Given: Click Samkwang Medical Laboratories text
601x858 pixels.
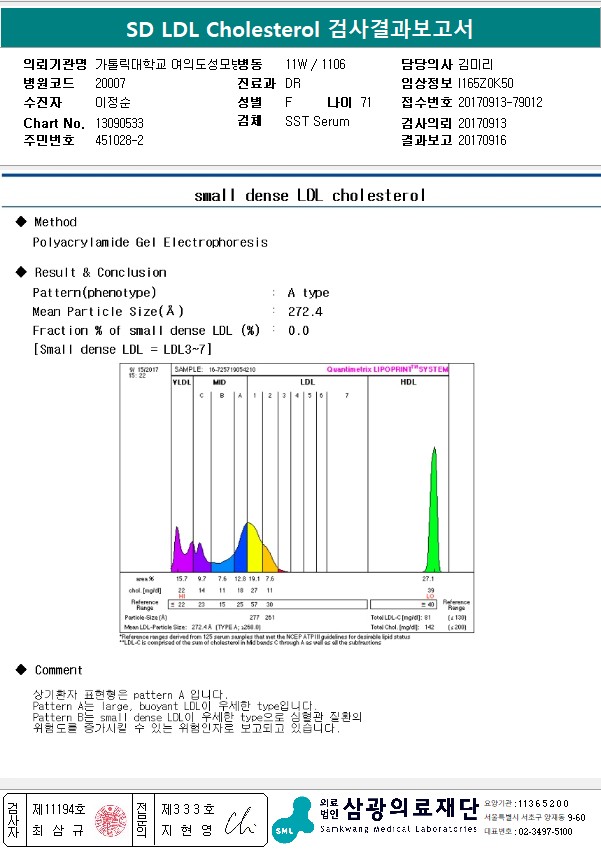Looking at the screenshot, I should (398, 828).
